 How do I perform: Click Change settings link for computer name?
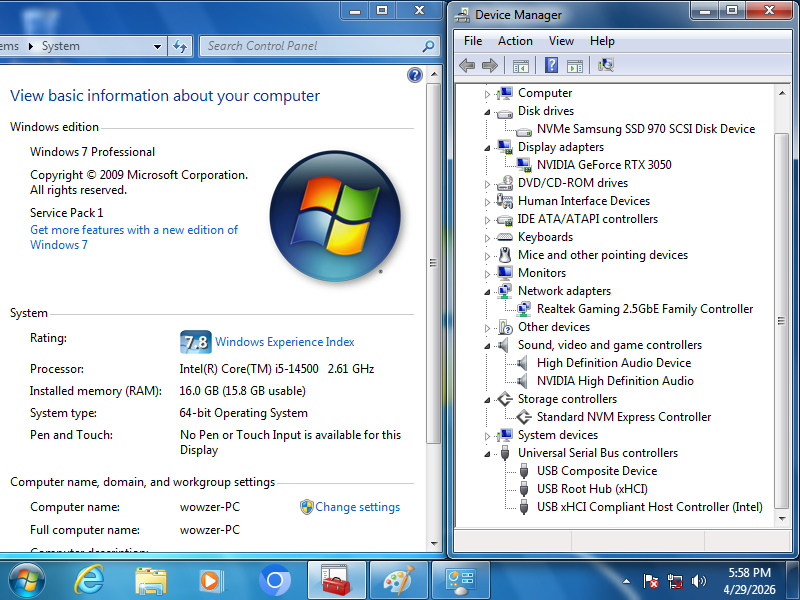pyautogui.click(x=357, y=507)
